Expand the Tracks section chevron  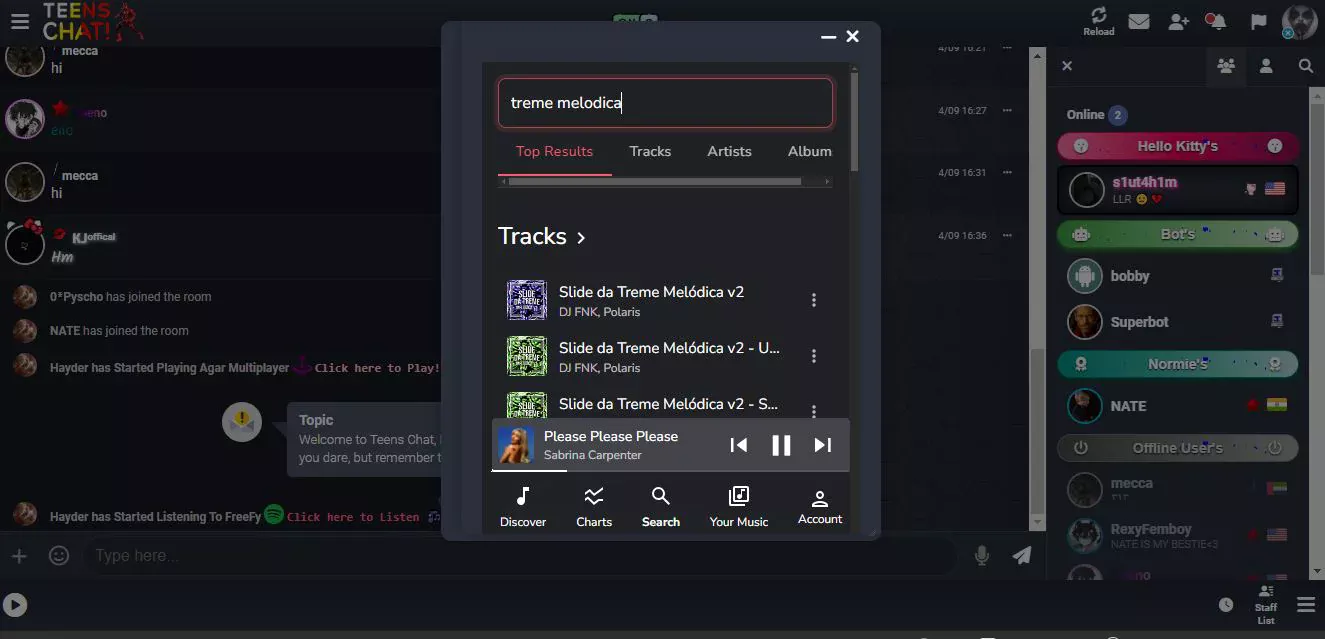[x=581, y=238]
